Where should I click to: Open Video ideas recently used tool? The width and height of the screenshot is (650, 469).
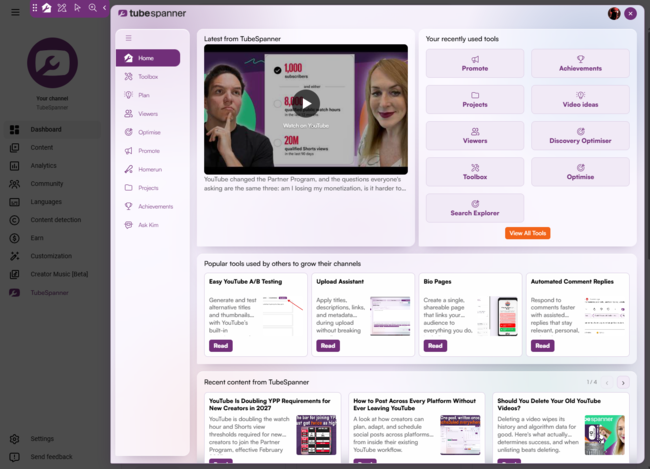point(580,100)
